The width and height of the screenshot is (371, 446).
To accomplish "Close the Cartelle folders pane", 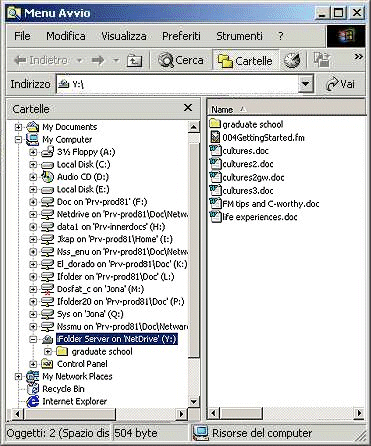I will tap(188, 108).
